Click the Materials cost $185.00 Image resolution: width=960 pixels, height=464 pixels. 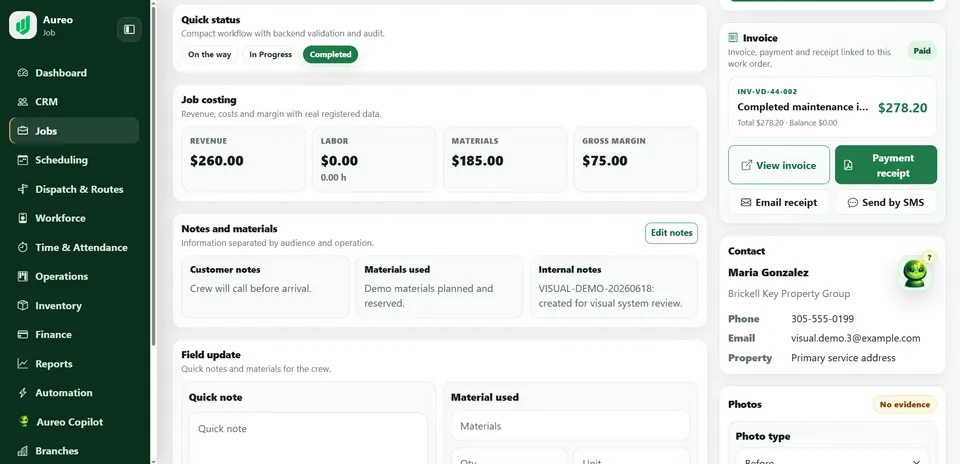[x=477, y=161]
